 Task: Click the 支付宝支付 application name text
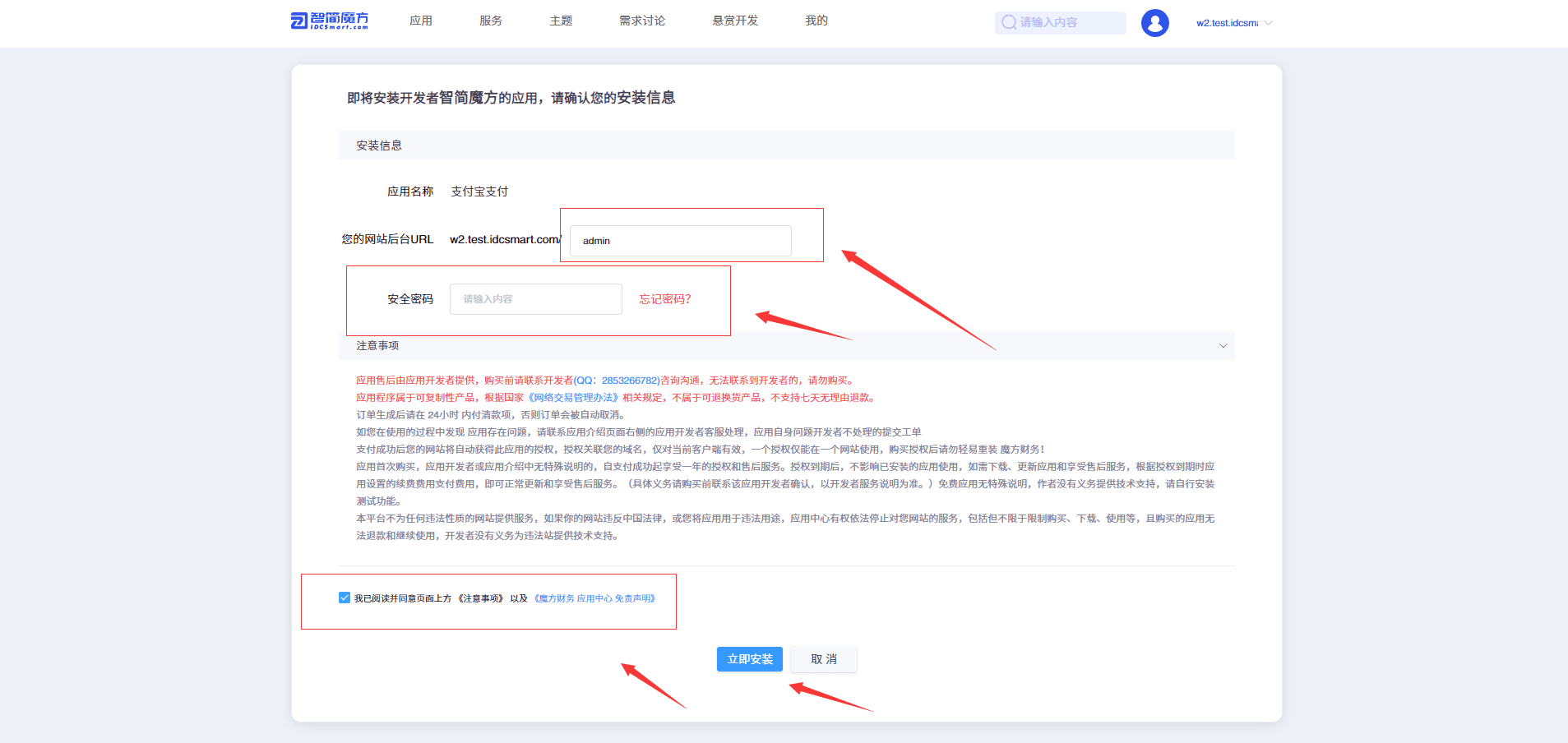(x=479, y=192)
